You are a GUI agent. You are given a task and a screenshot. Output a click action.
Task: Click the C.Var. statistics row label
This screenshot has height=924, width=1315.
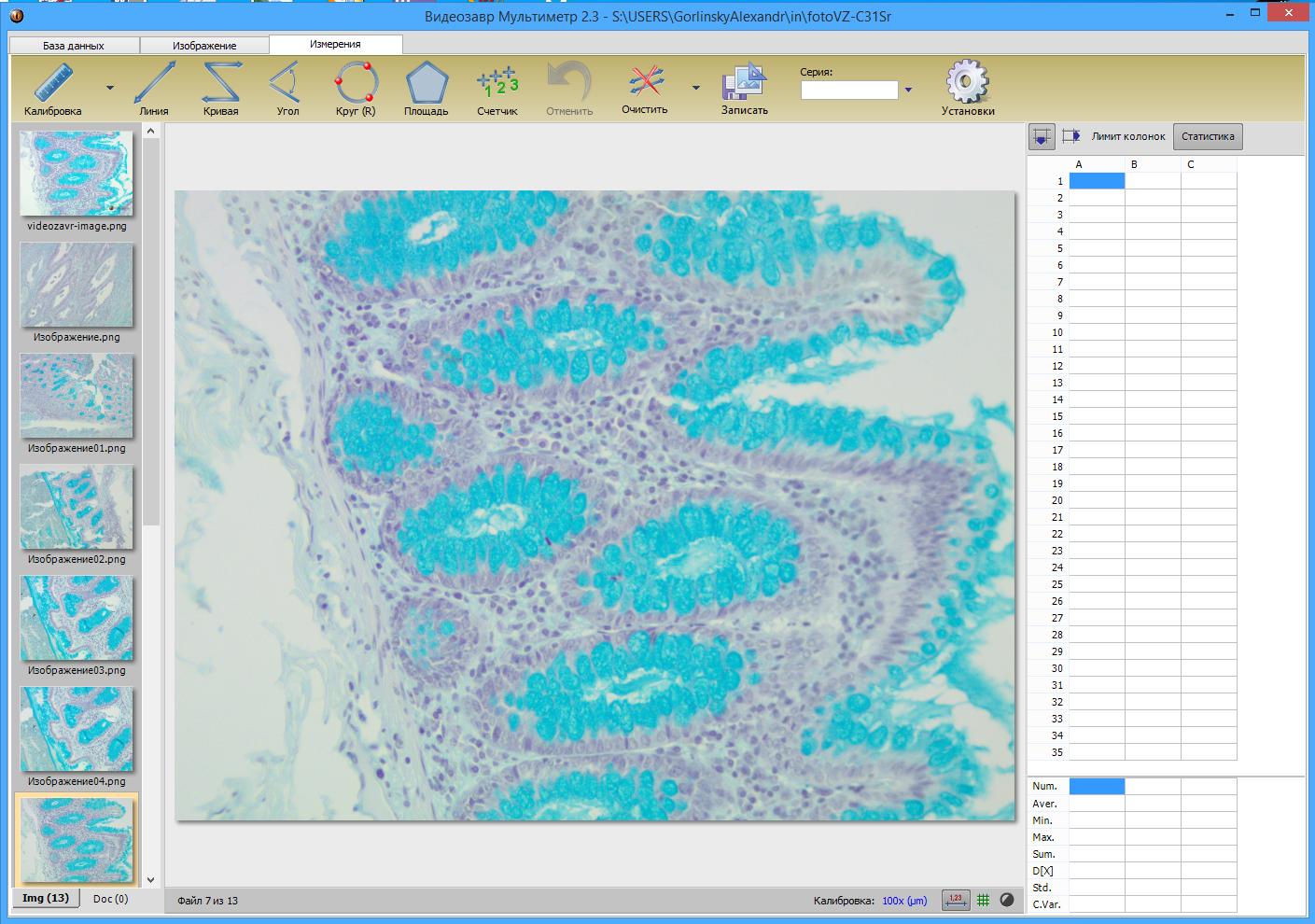coord(1046,904)
